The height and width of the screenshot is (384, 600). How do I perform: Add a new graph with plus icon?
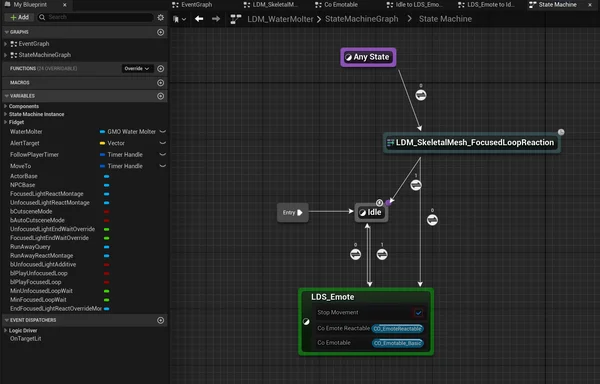[161, 33]
